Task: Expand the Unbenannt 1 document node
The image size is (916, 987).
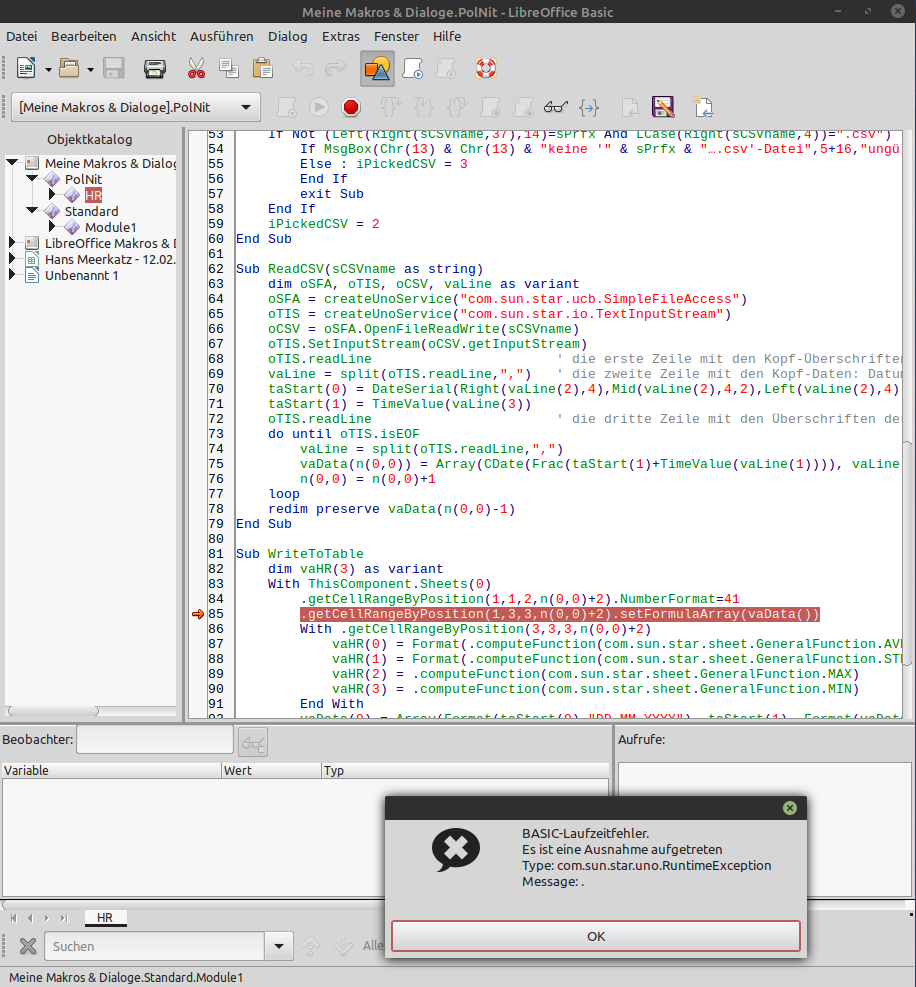Action: tap(11, 274)
